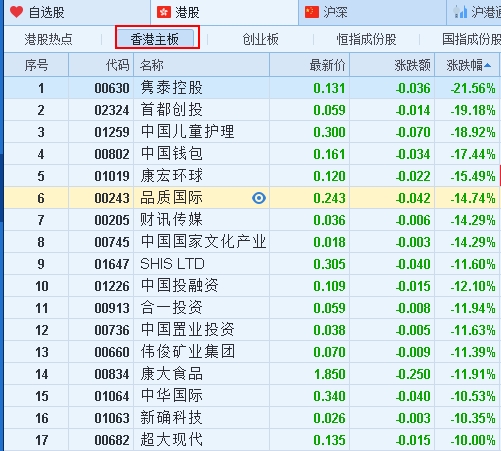
Task: Click the Hong Kong flag icon
Action: [164, 12]
